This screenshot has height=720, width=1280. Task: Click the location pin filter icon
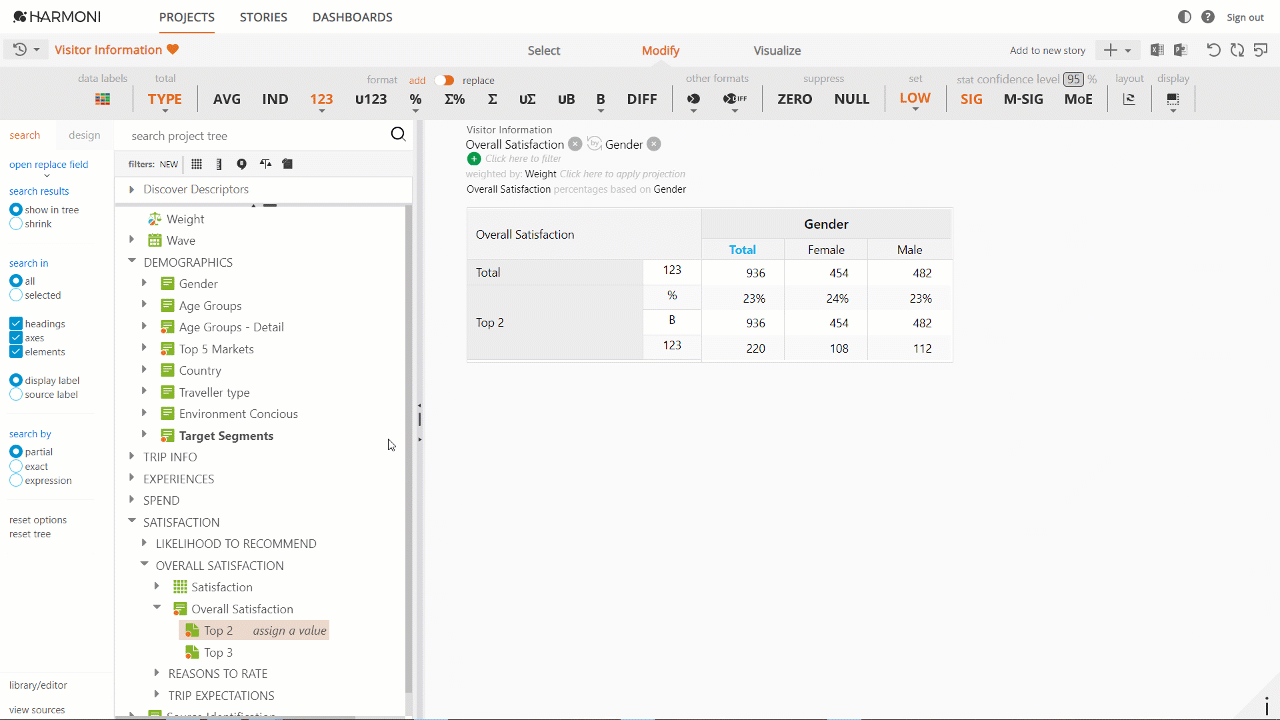(x=241, y=164)
